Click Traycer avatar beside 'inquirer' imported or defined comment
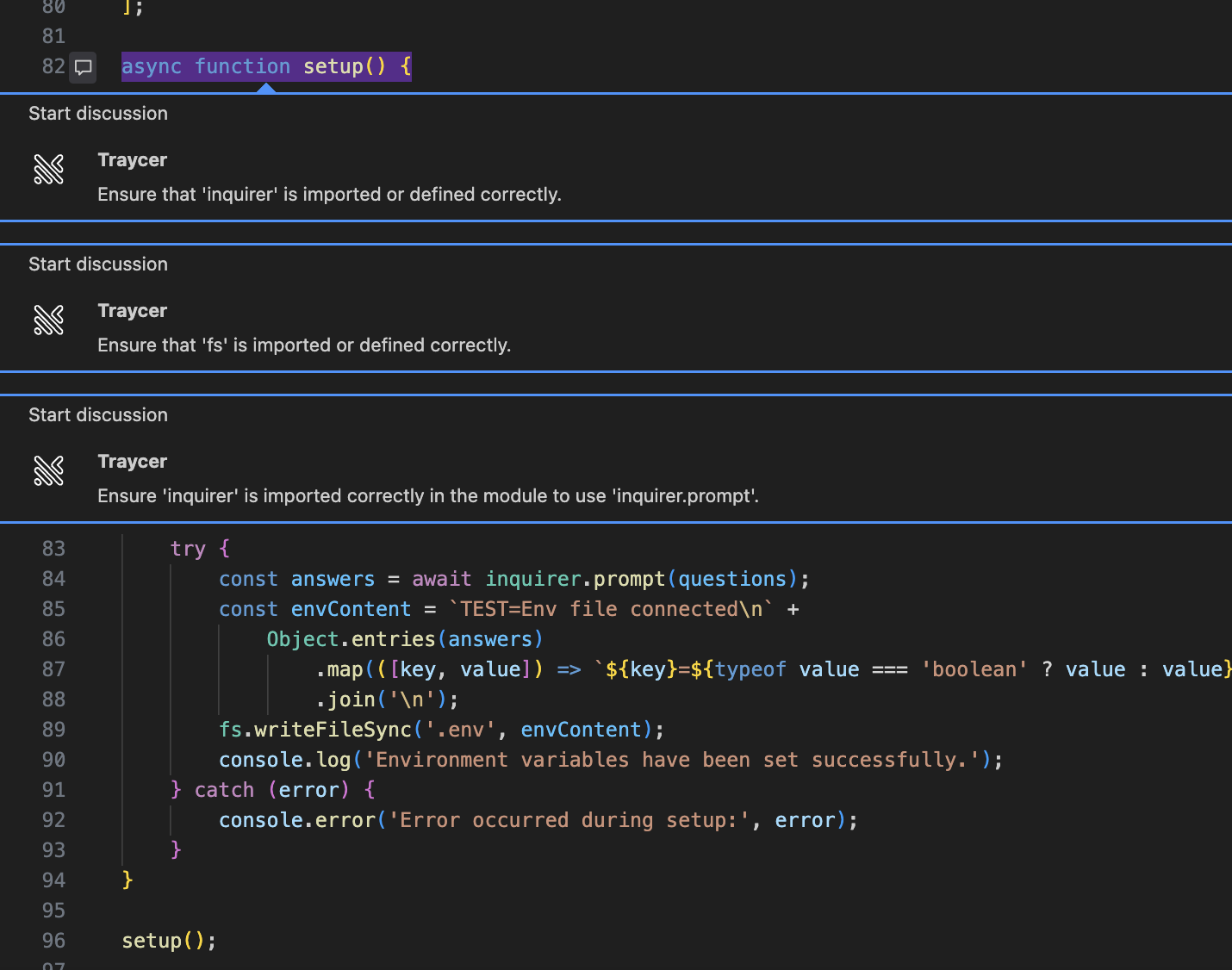 [x=49, y=170]
